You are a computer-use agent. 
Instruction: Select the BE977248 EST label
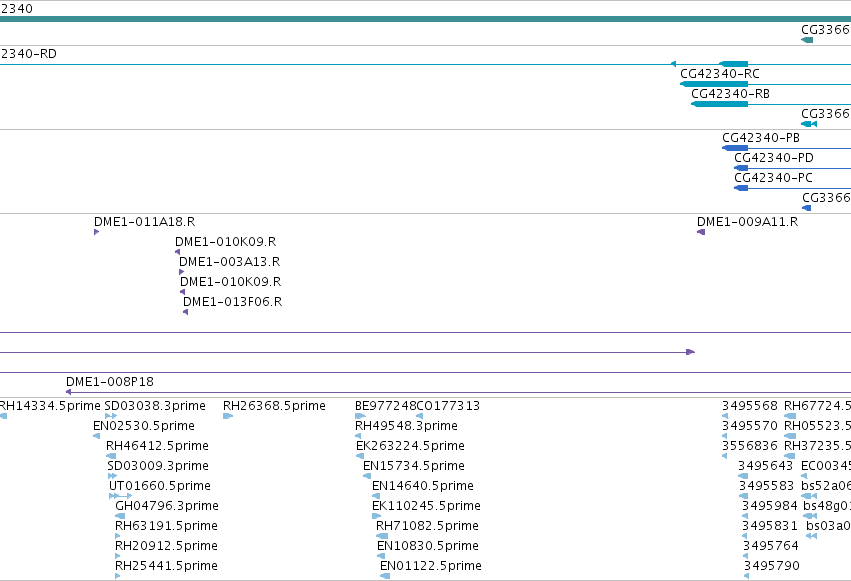(x=385, y=406)
